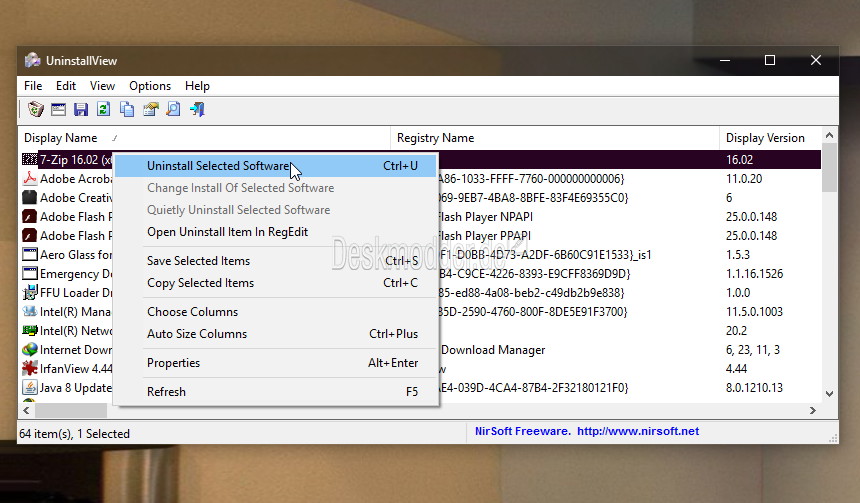The width and height of the screenshot is (860, 503).
Task: Click the Download Manager registry name cell
Action: [x=493, y=349]
